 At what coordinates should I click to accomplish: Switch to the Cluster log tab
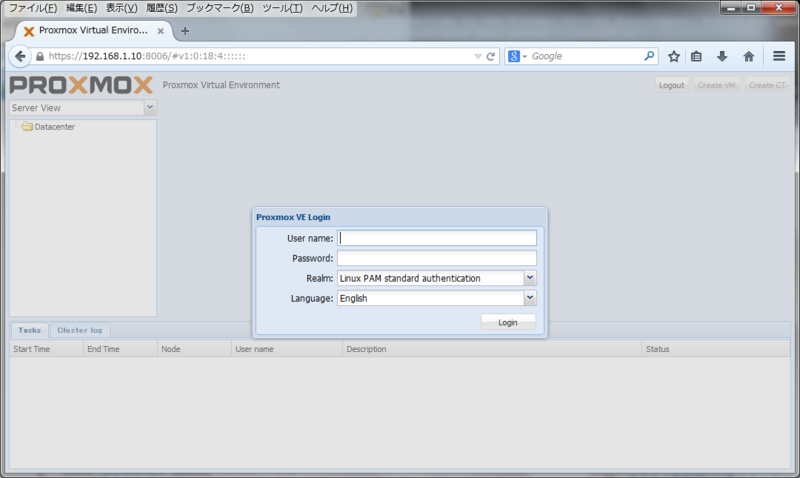click(x=80, y=331)
